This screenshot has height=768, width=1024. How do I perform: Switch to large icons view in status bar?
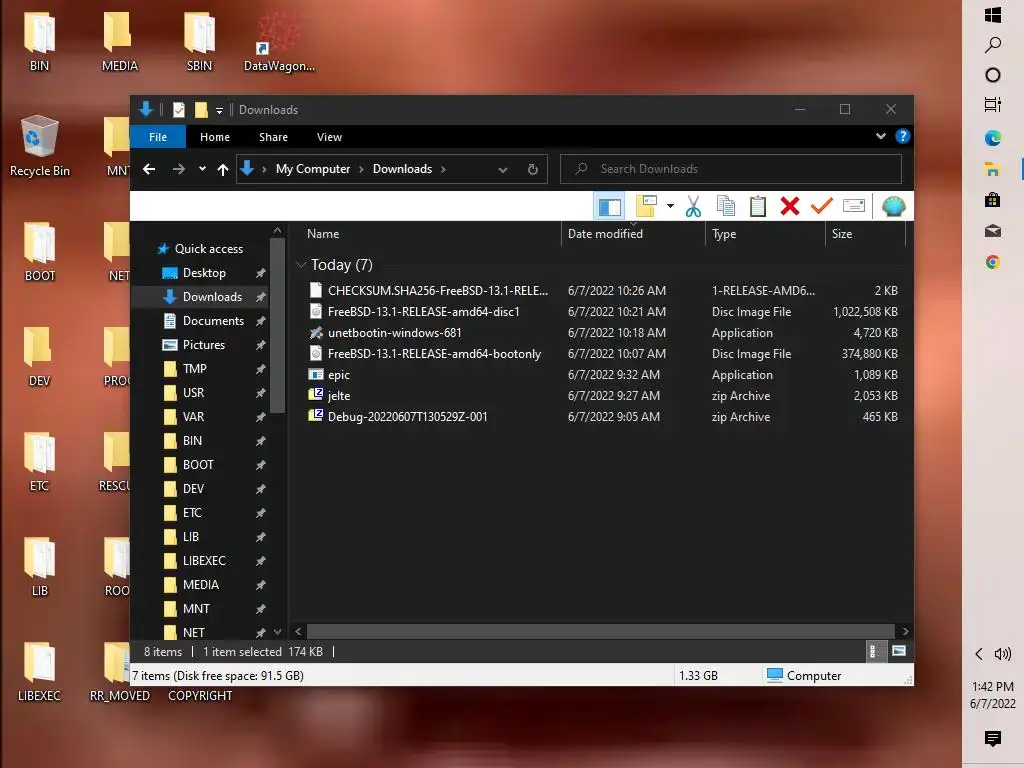pos(899,651)
